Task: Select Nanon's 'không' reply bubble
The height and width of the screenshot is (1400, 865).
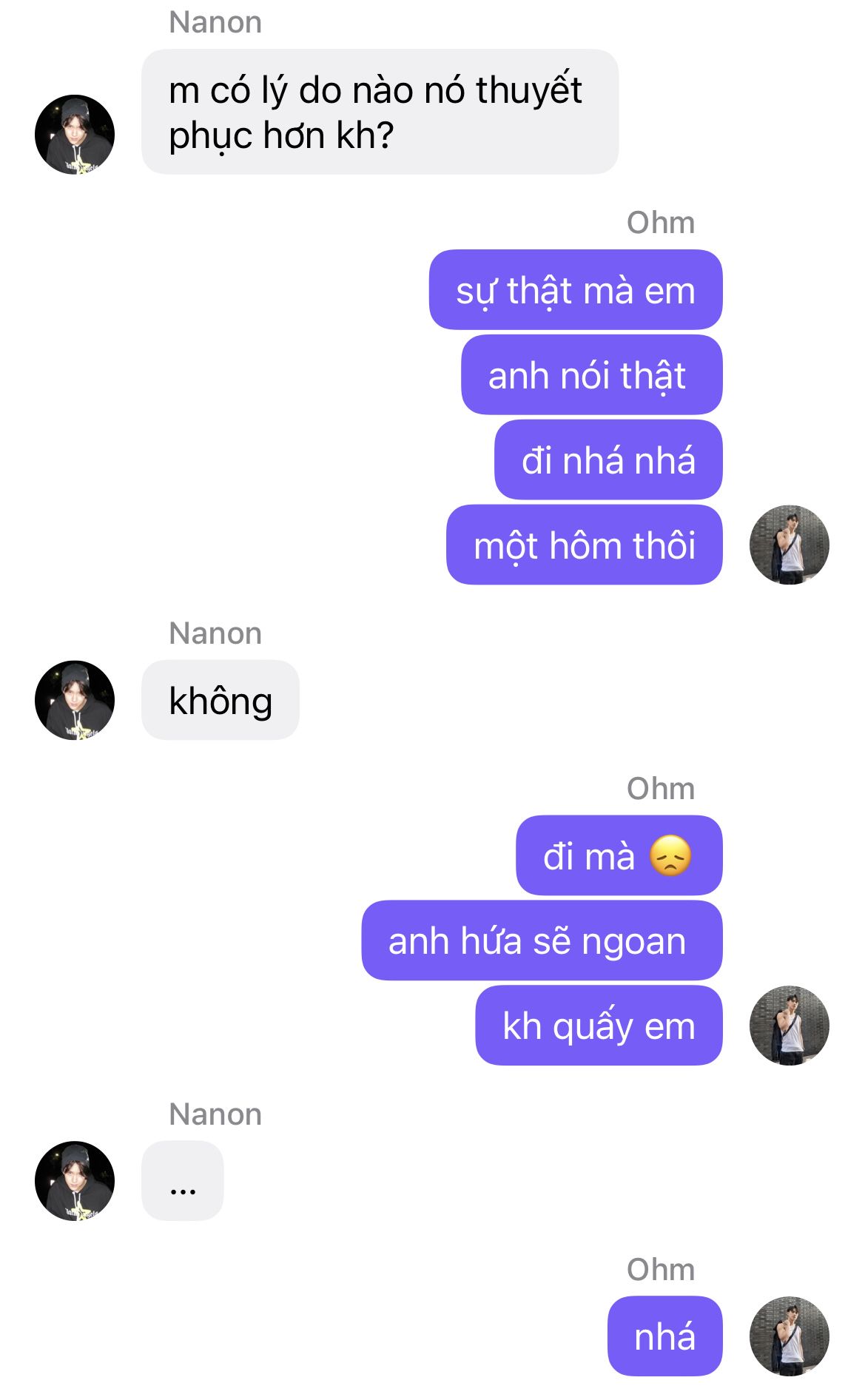Action: (x=221, y=700)
